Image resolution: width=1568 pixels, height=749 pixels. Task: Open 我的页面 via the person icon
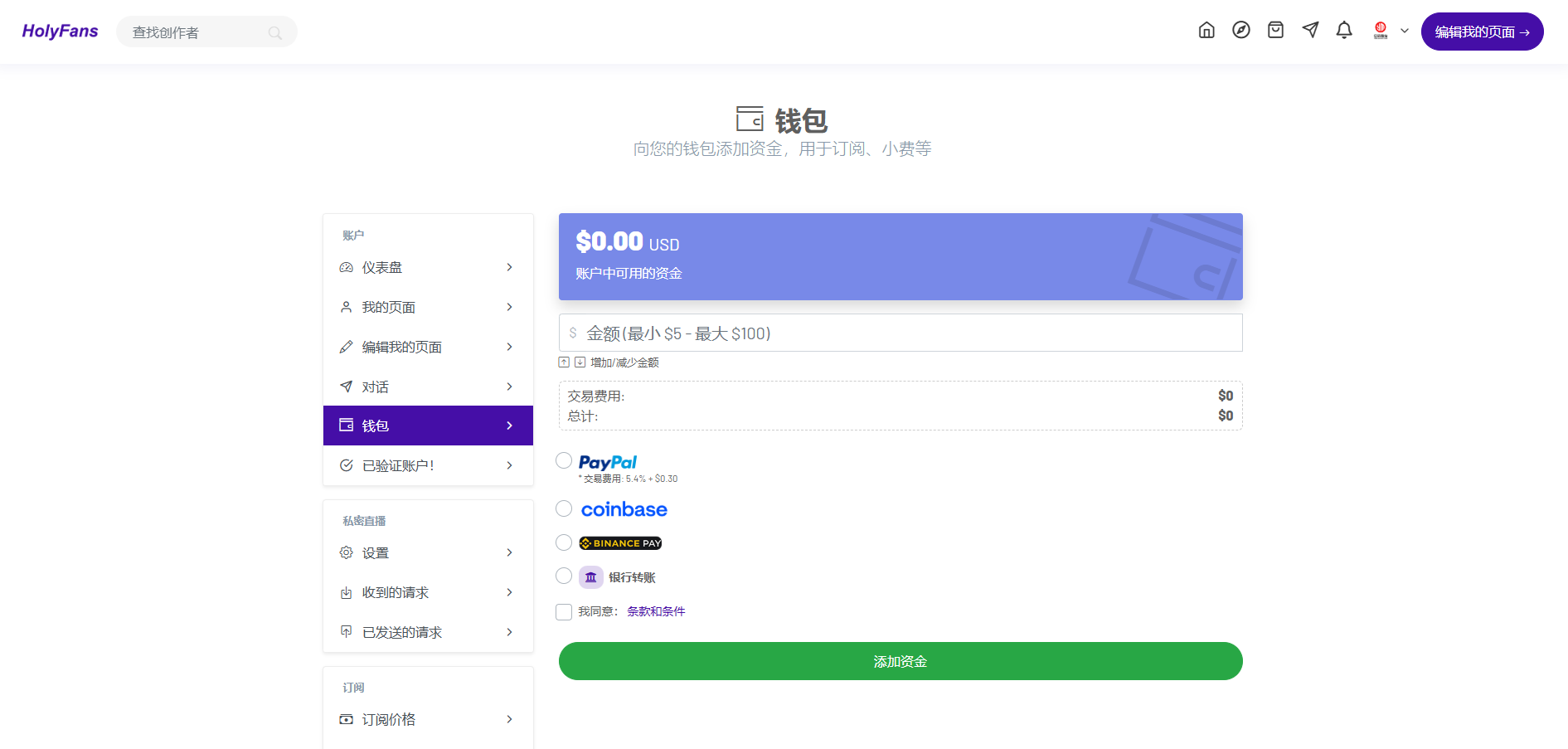(x=347, y=307)
